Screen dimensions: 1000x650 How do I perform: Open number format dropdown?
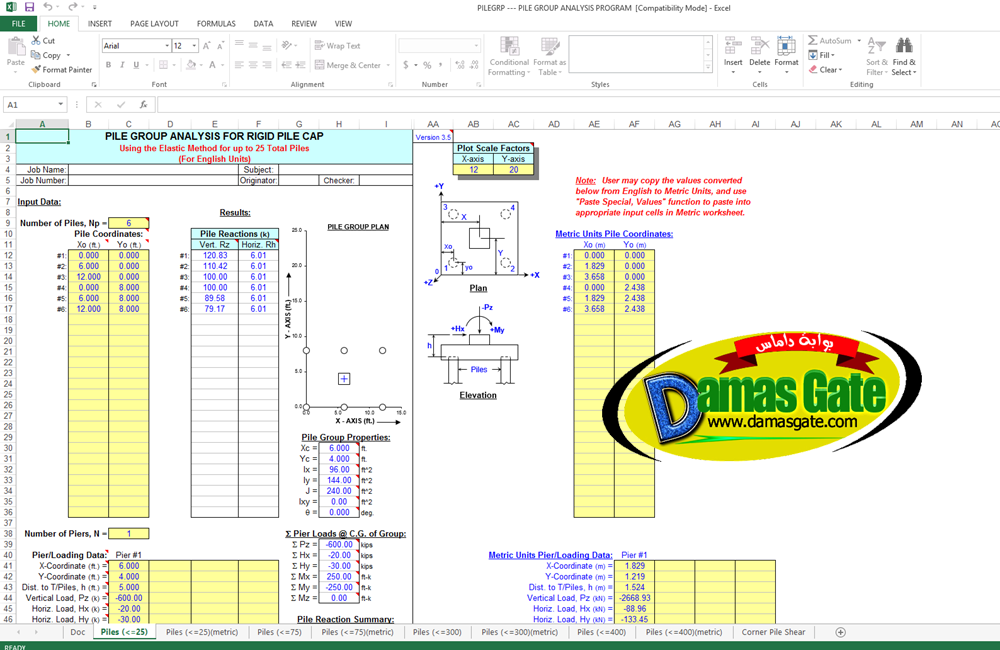476,46
